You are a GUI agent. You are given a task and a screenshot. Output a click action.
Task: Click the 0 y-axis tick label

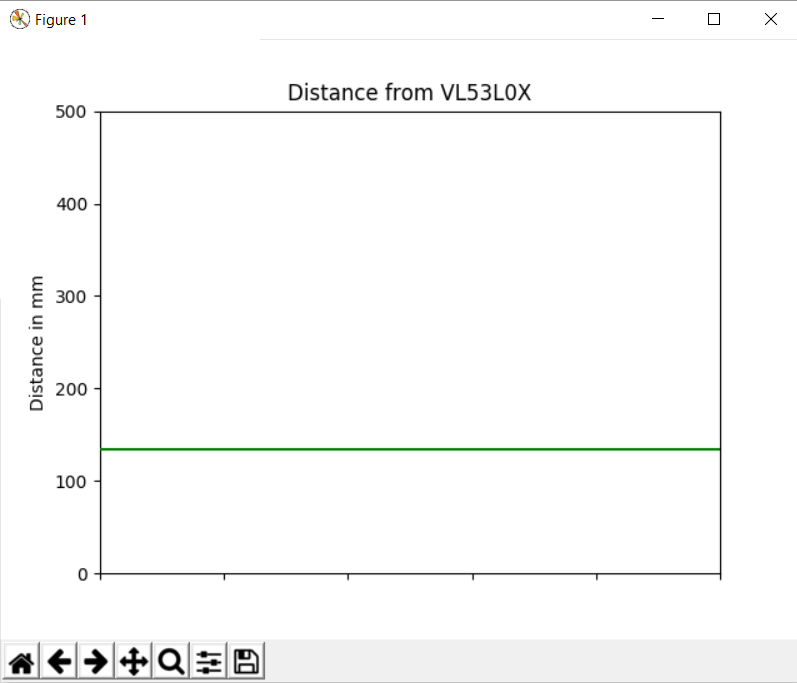[82, 574]
